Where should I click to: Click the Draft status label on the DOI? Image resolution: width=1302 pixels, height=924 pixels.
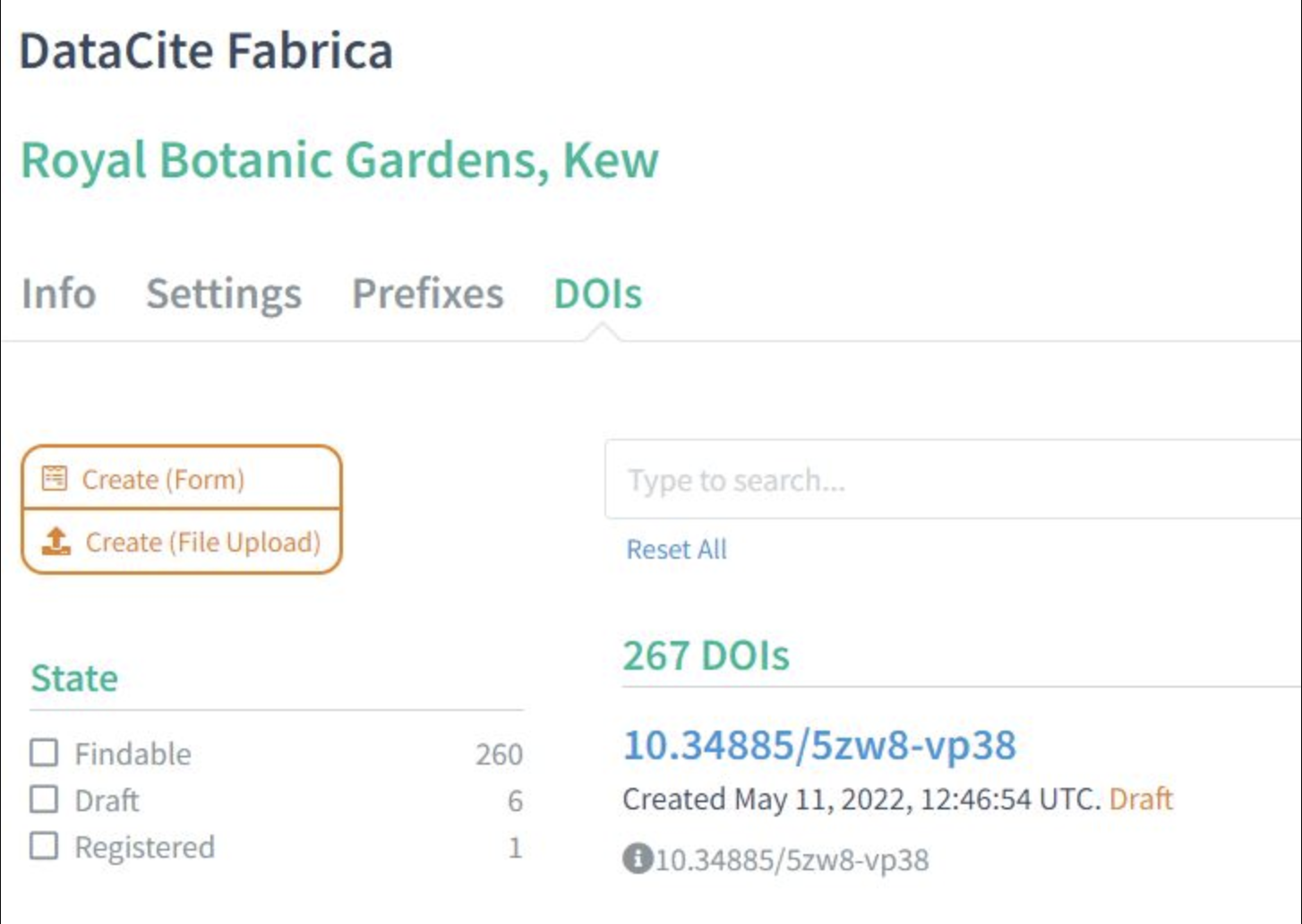click(x=1141, y=798)
